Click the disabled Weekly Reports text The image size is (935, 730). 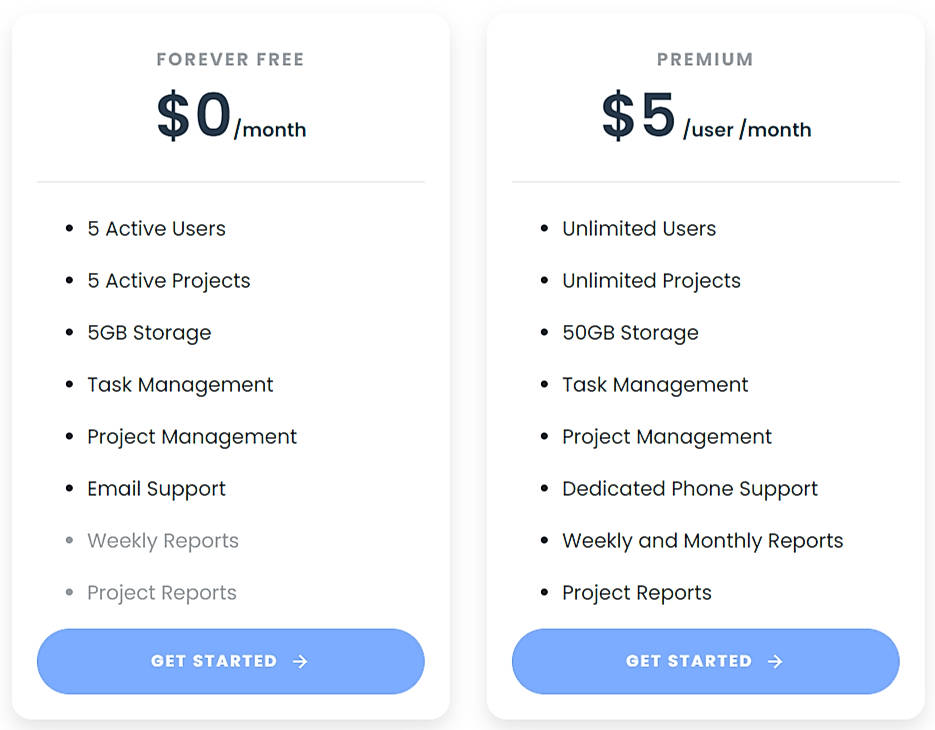(163, 540)
